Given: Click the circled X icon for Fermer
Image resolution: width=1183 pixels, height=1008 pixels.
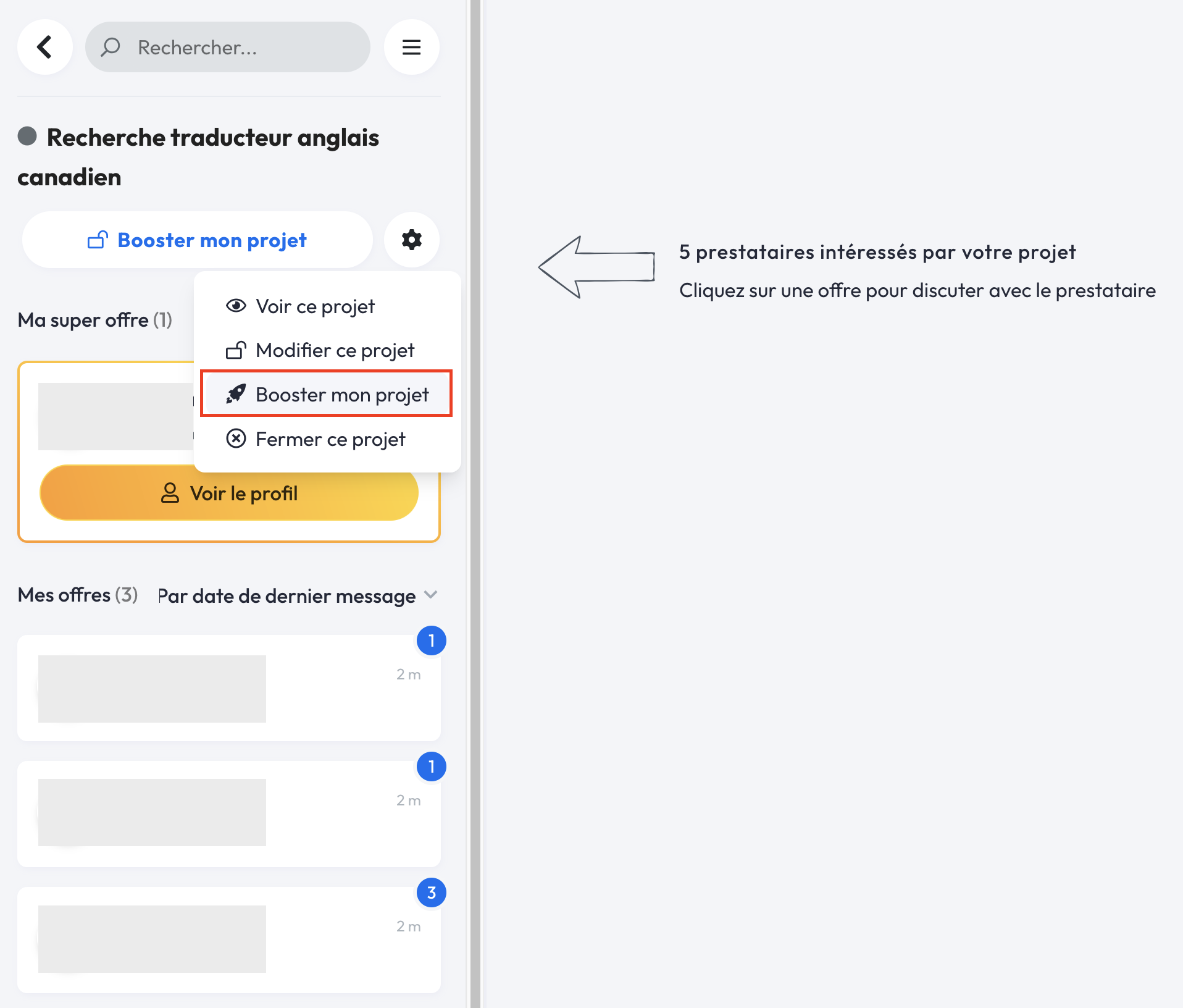Looking at the screenshot, I should coord(236,439).
